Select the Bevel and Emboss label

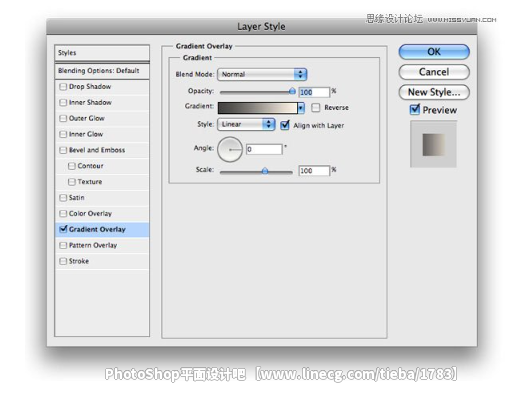tap(97, 150)
